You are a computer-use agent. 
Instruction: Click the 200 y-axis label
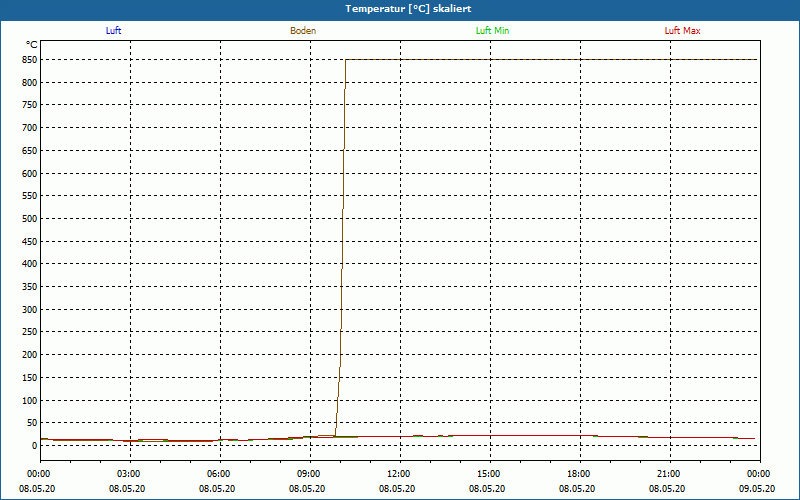coord(30,355)
